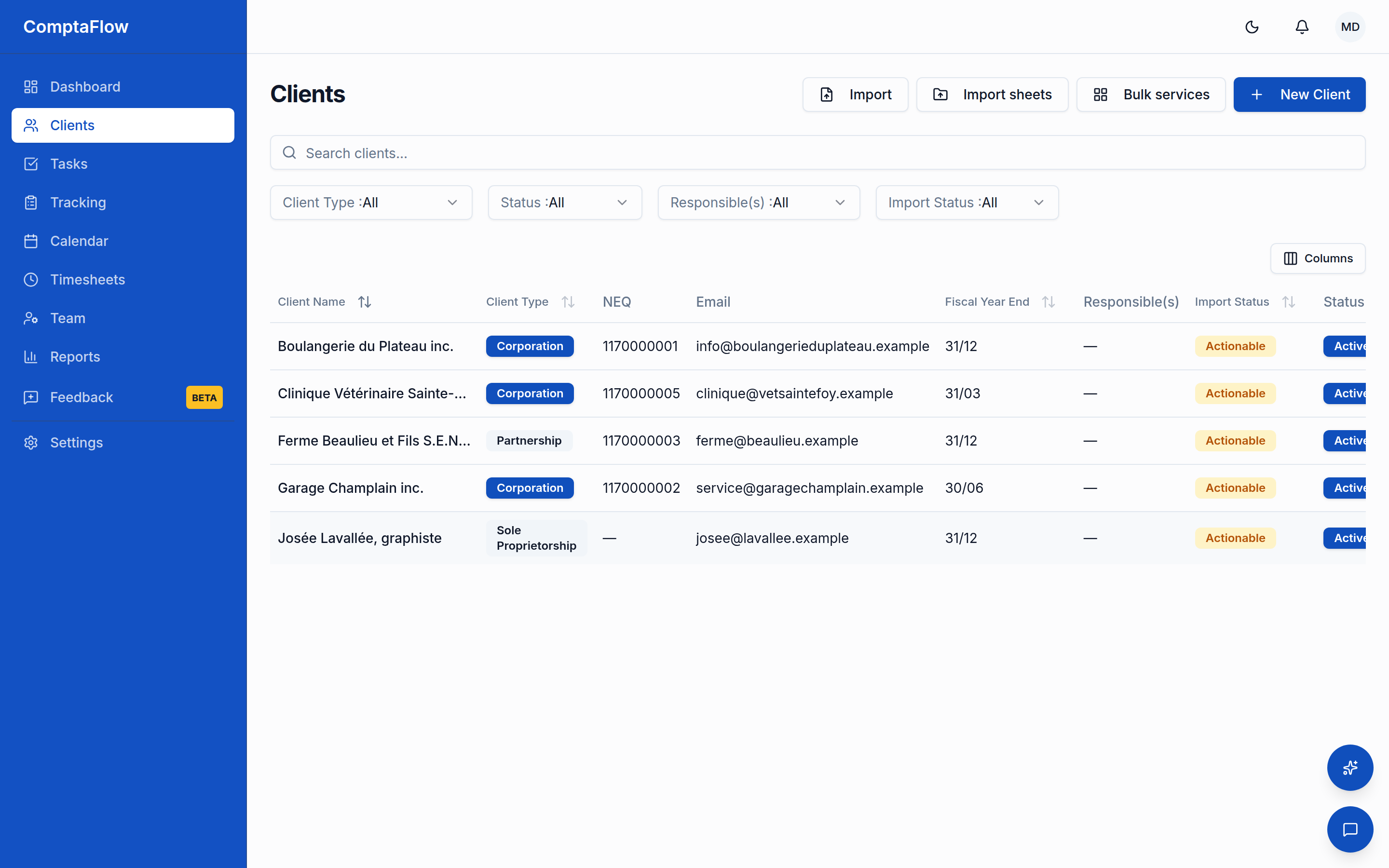Click the Partnership type badge
The image size is (1389, 868).
click(x=529, y=440)
